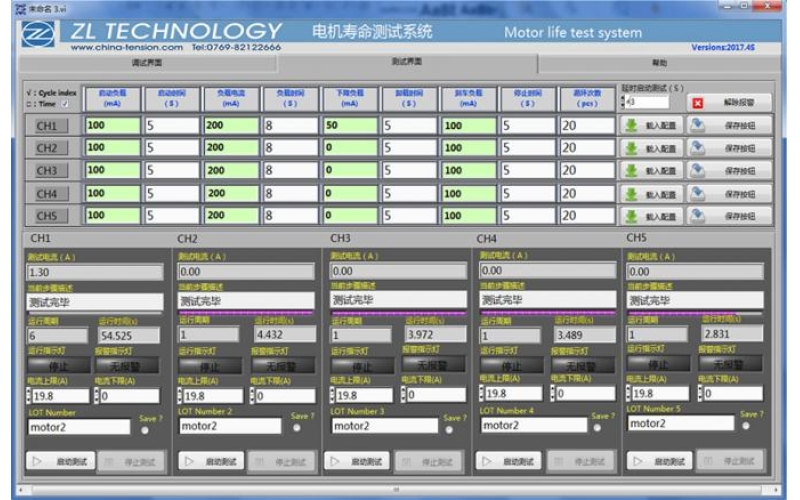Click CH2 current lower limit 0 stepper arrows

point(253,395)
